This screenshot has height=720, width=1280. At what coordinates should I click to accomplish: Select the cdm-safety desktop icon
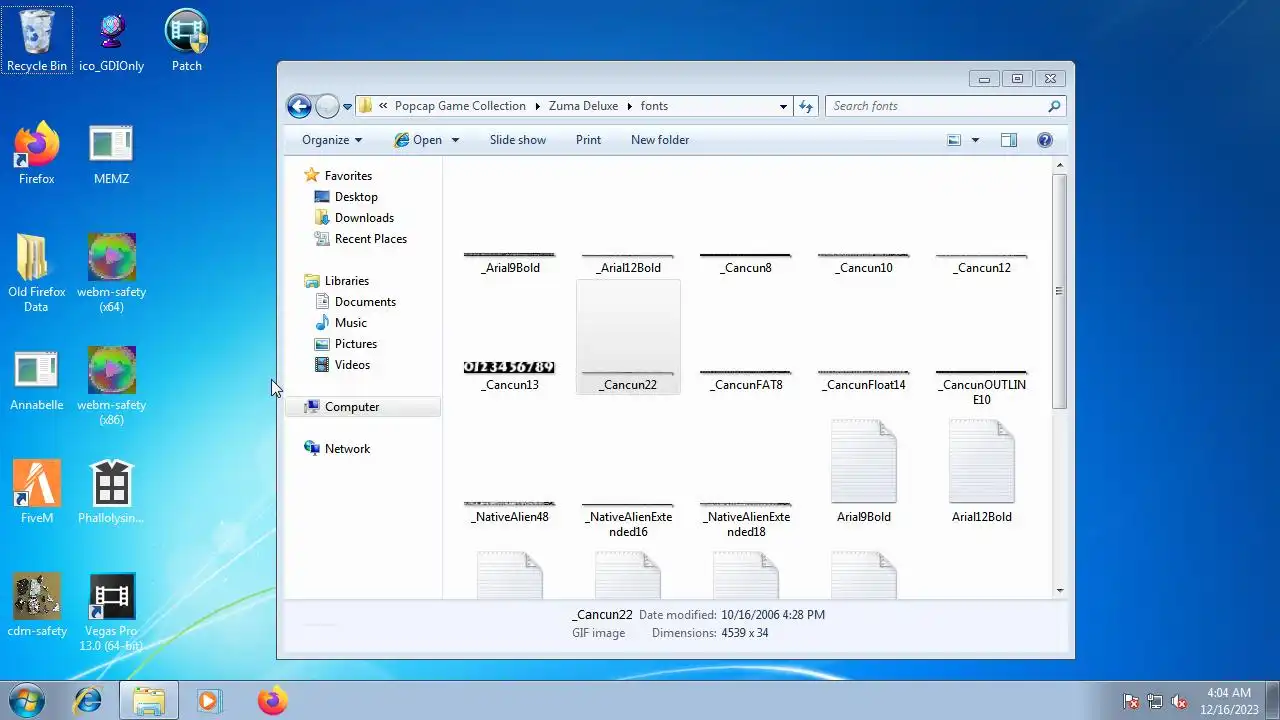pyautogui.click(x=37, y=606)
